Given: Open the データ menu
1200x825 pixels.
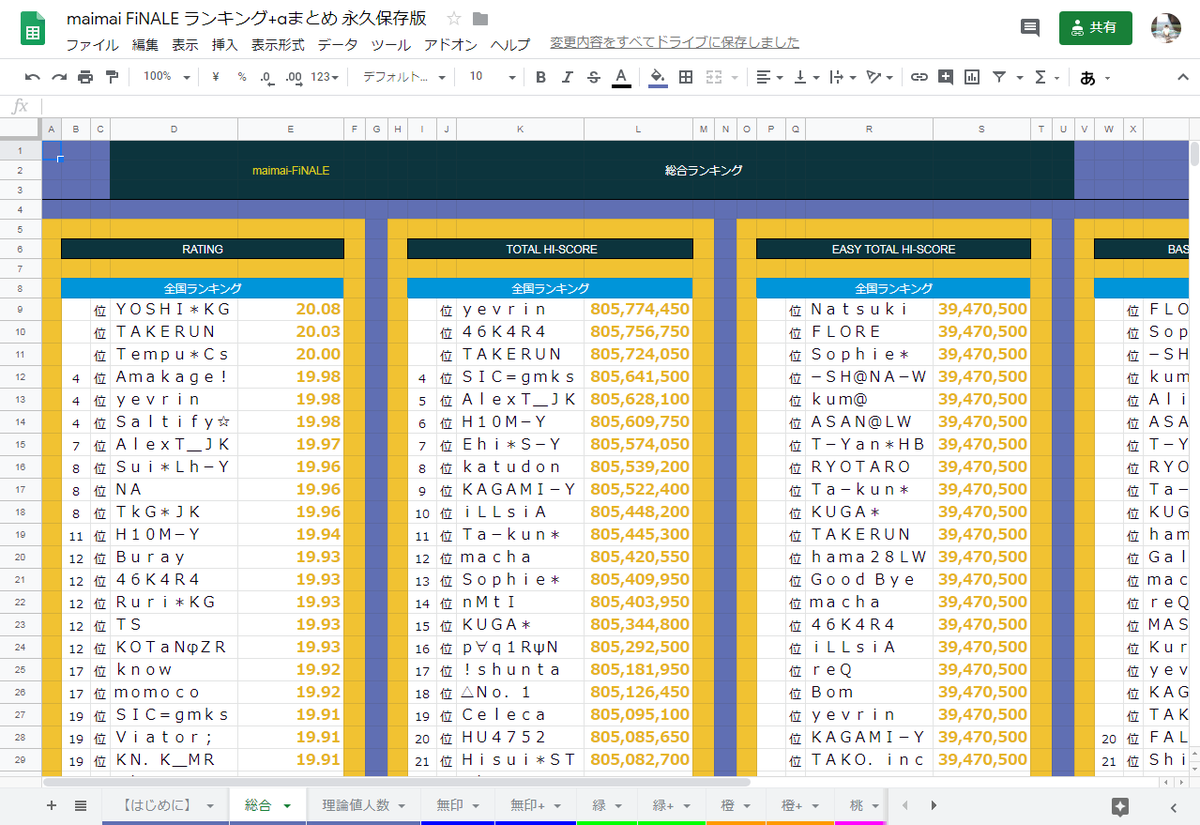Looking at the screenshot, I should [x=338, y=45].
